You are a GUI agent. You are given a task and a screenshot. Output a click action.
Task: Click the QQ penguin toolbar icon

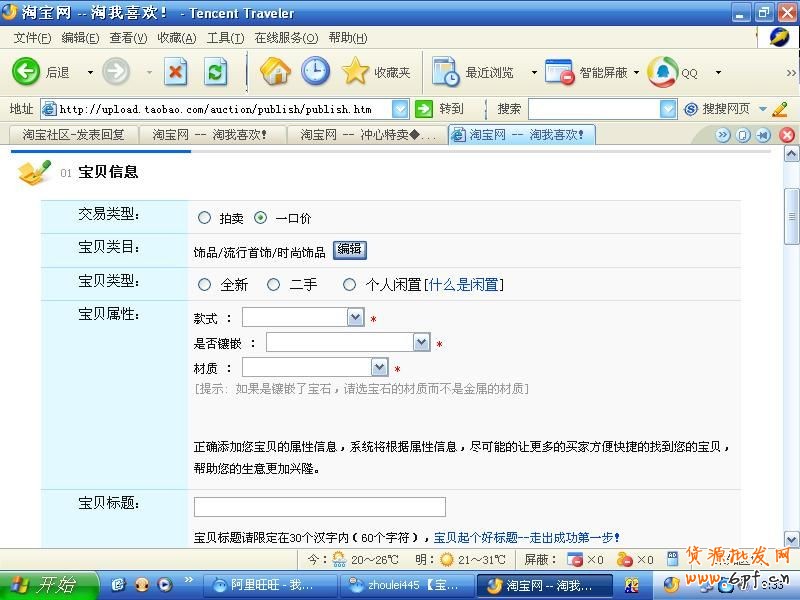point(662,72)
